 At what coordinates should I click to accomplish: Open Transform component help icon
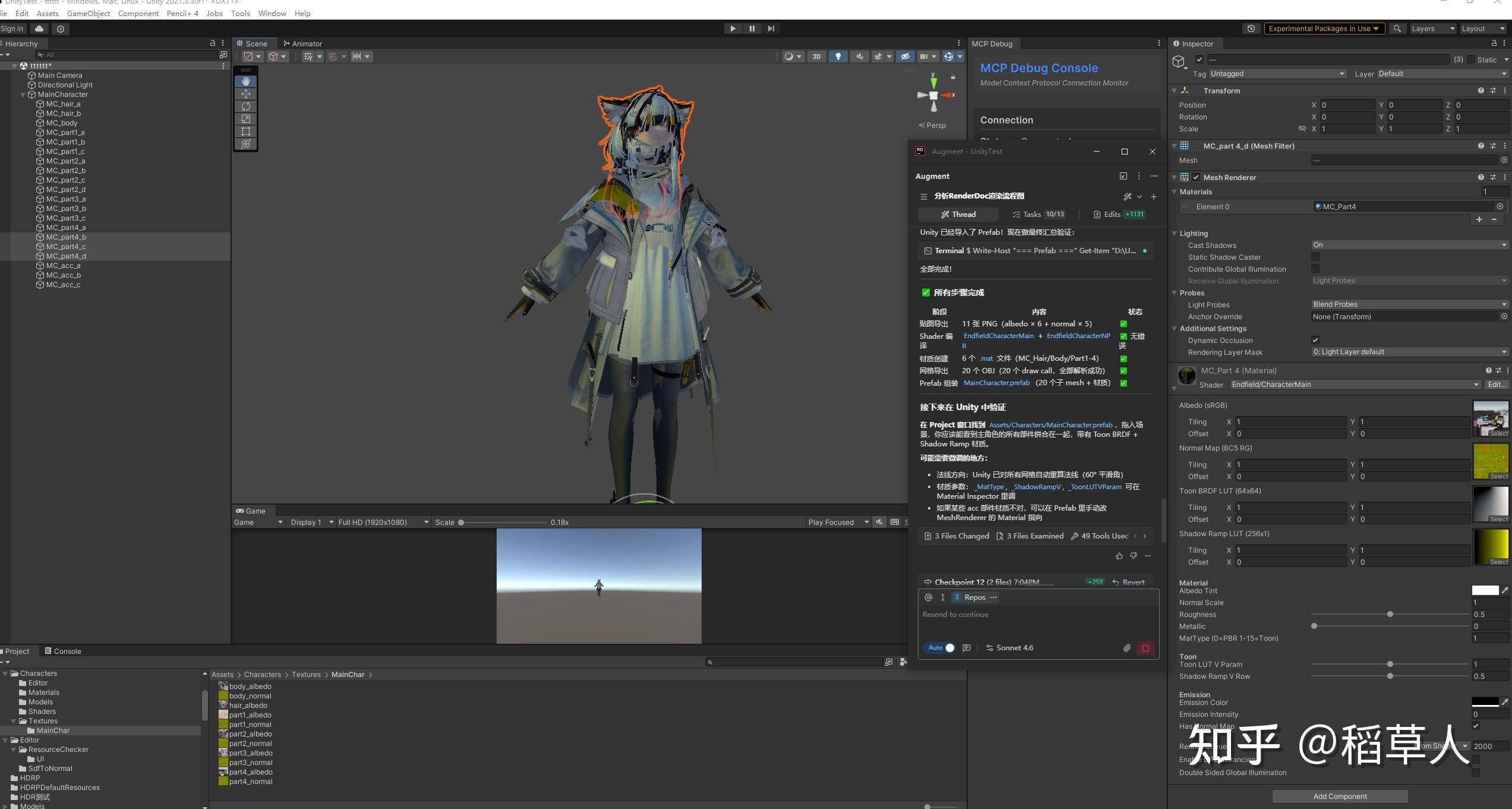point(1481,91)
